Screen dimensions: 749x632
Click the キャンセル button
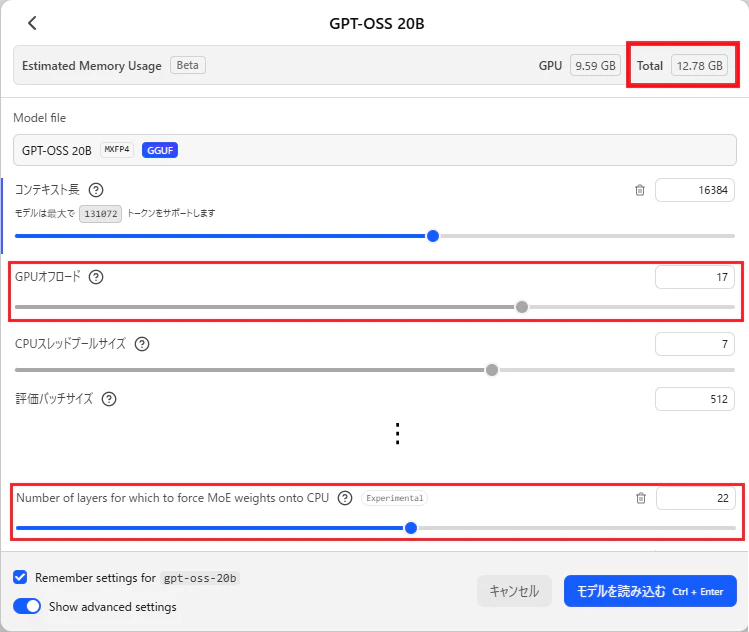pyautogui.click(x=514, y=591)
